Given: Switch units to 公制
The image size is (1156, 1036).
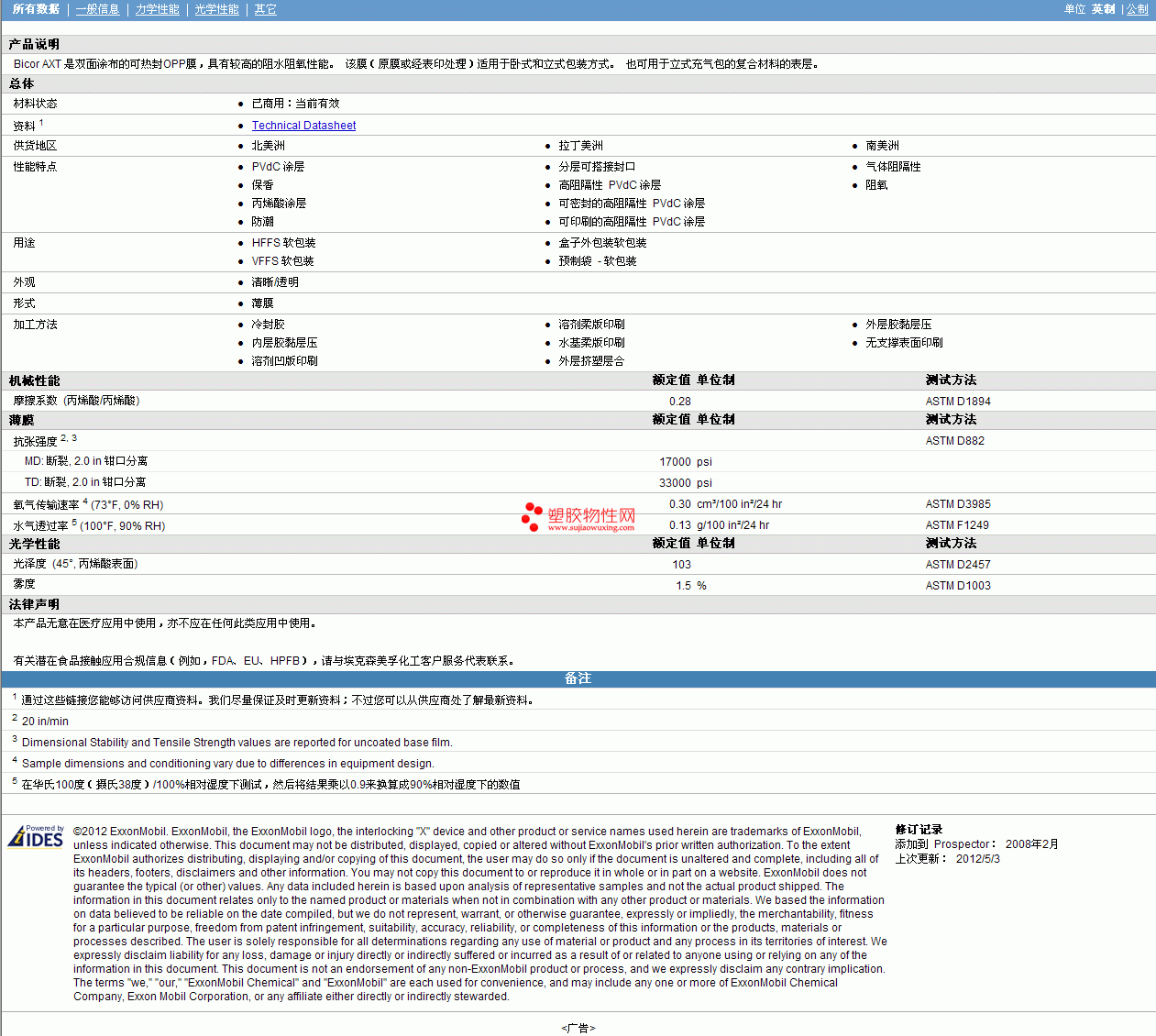Looking at the screenshot, I should (1138, 9).
